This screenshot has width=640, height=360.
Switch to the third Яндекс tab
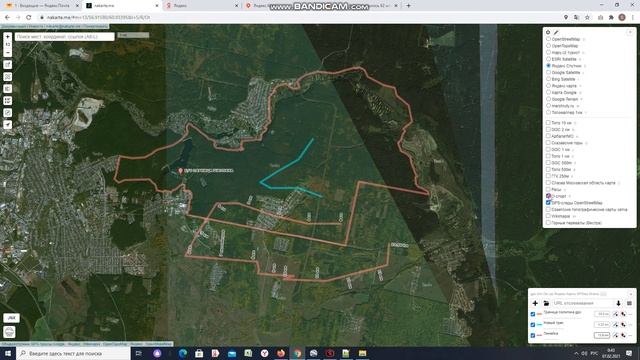(x=201, y=6)
